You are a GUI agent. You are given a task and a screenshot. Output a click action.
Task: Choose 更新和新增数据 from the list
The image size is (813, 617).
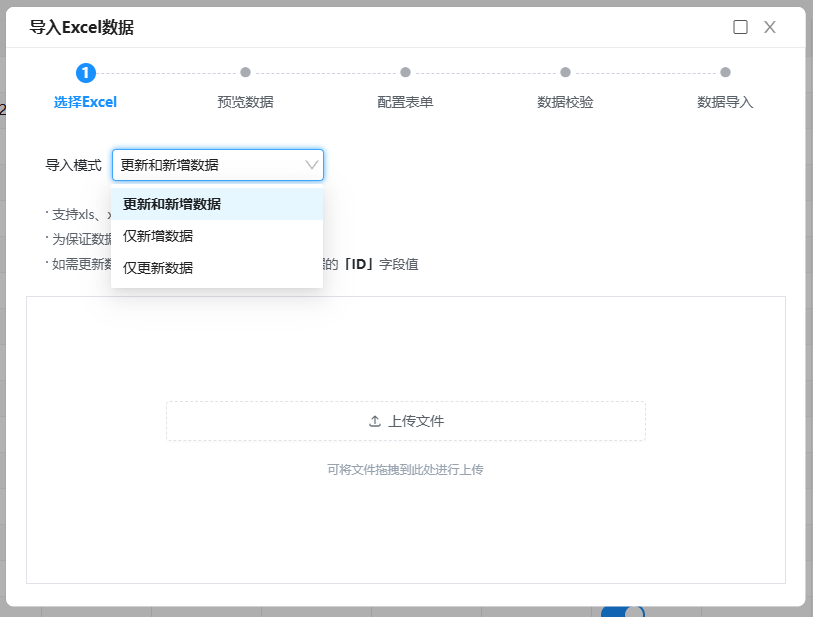click(217, 204)
